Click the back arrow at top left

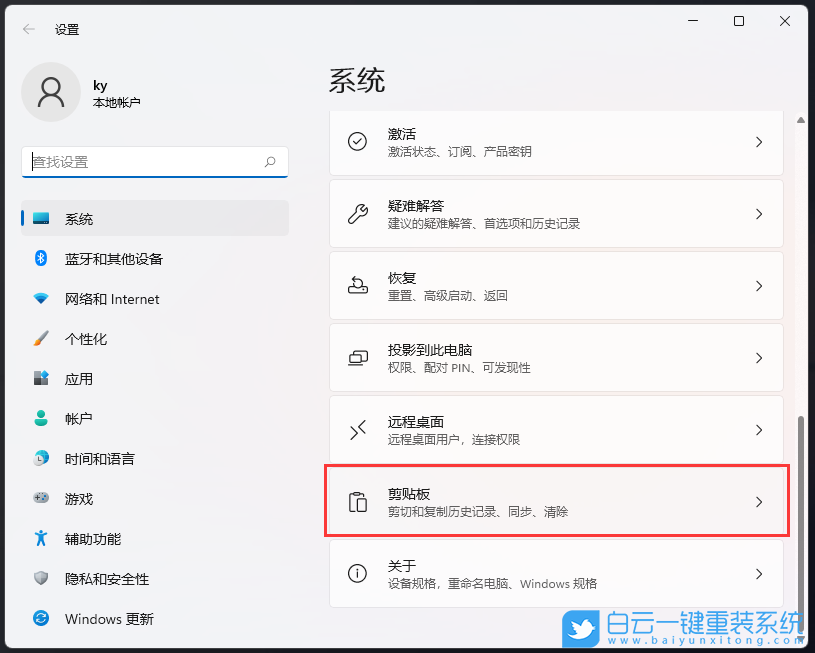[28, 29]
